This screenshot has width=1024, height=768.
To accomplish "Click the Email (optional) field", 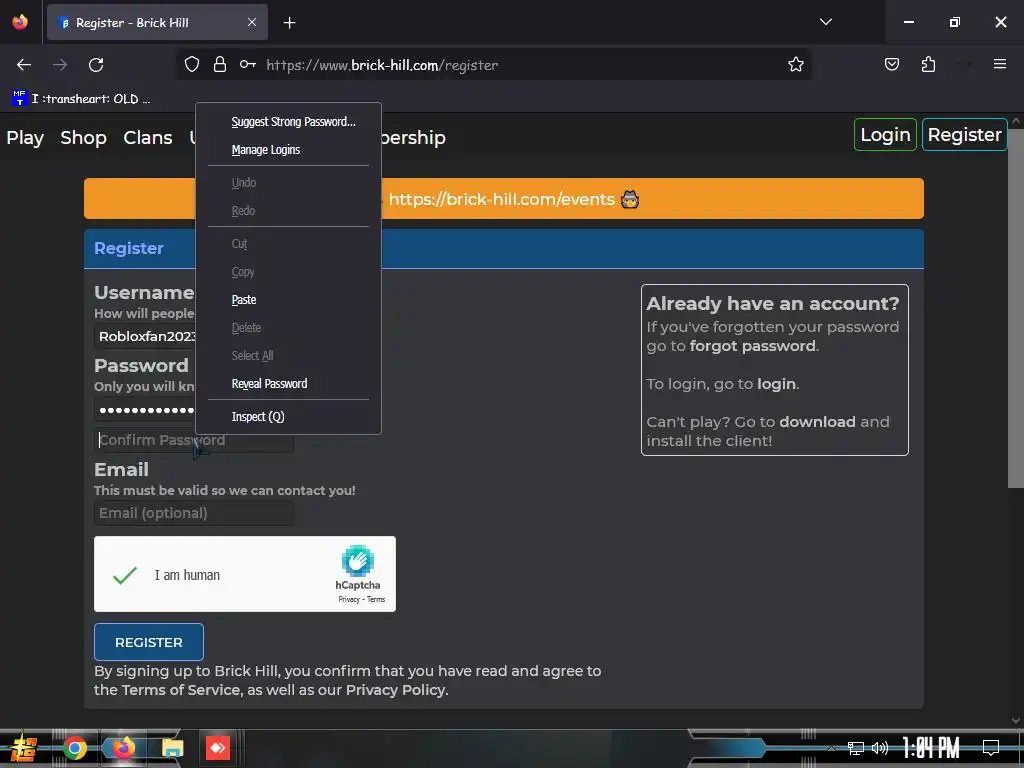I will 194,513.
